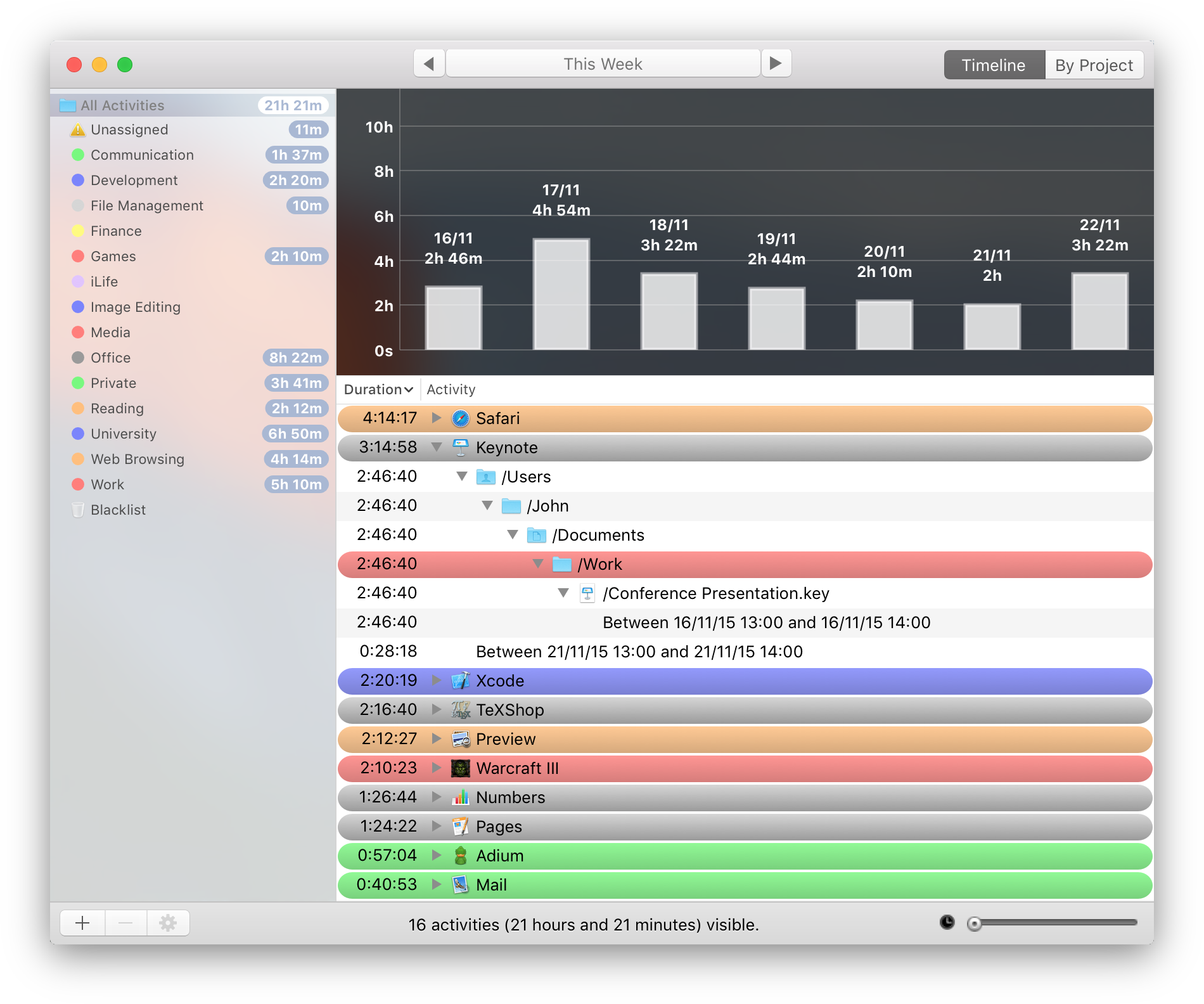This screenshot has height=1004, width=1204.
Task: Click the Xcode app icon
Action: coord(461,681)
